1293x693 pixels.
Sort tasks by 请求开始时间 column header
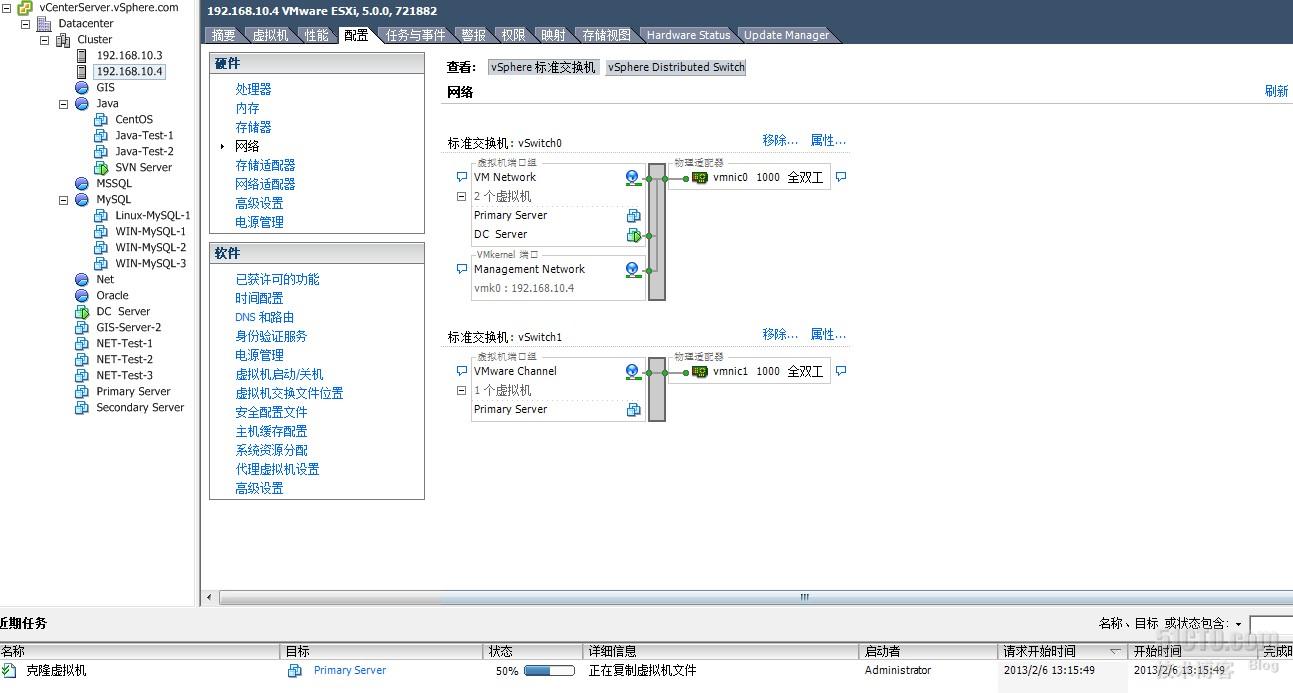1063,651
